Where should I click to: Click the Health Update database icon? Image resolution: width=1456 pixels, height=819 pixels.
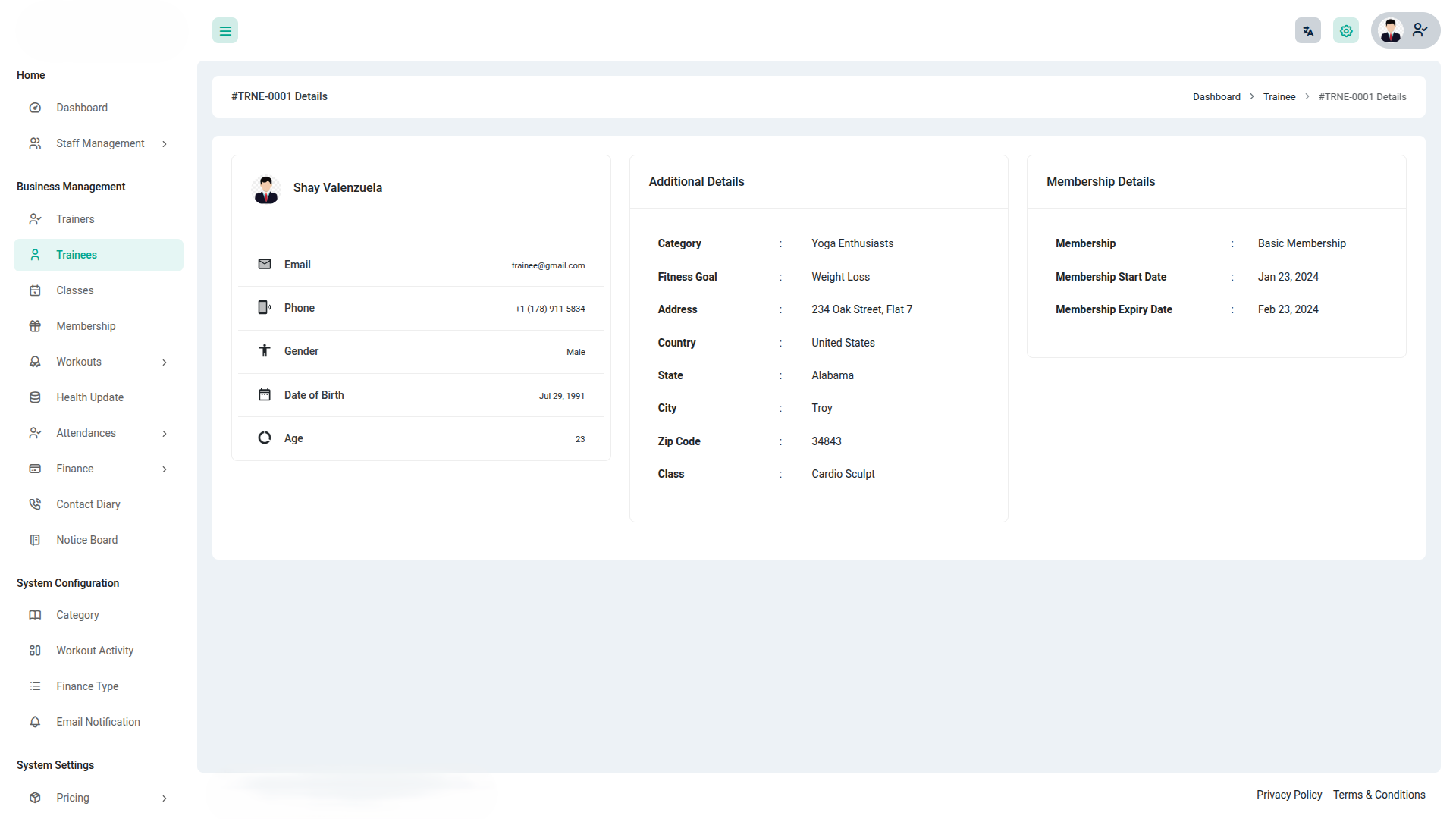click(x=35, y=397)
